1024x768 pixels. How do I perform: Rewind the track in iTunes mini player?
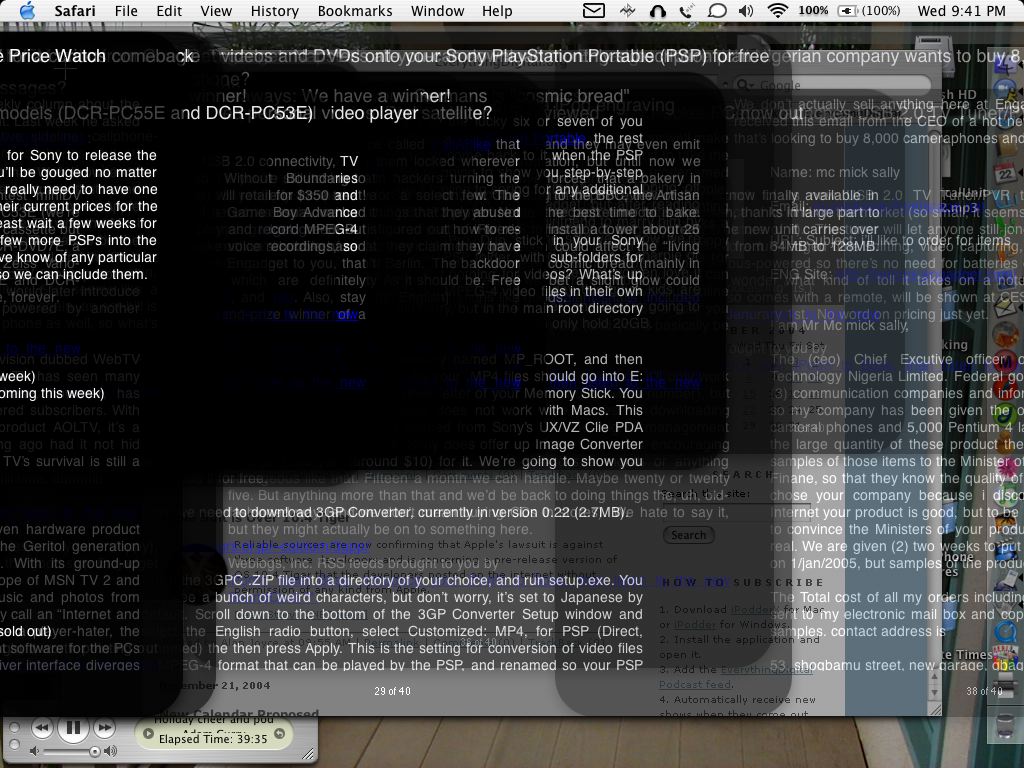[42, 728]
